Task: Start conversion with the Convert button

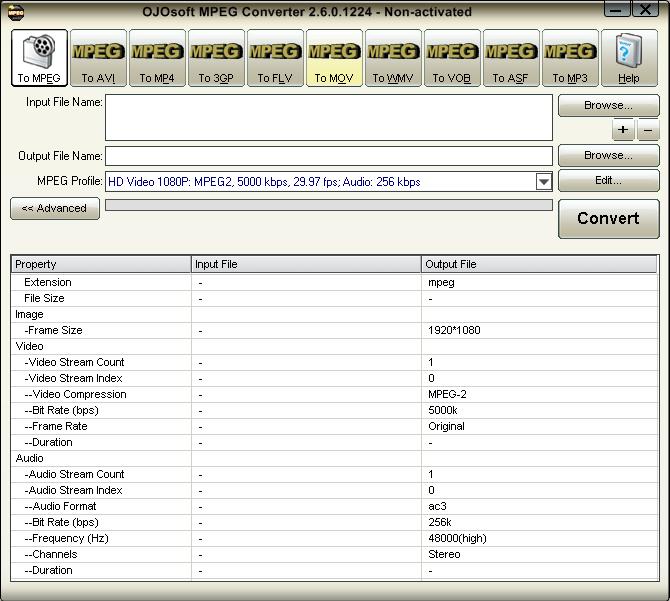Action: tap(608, 218)
